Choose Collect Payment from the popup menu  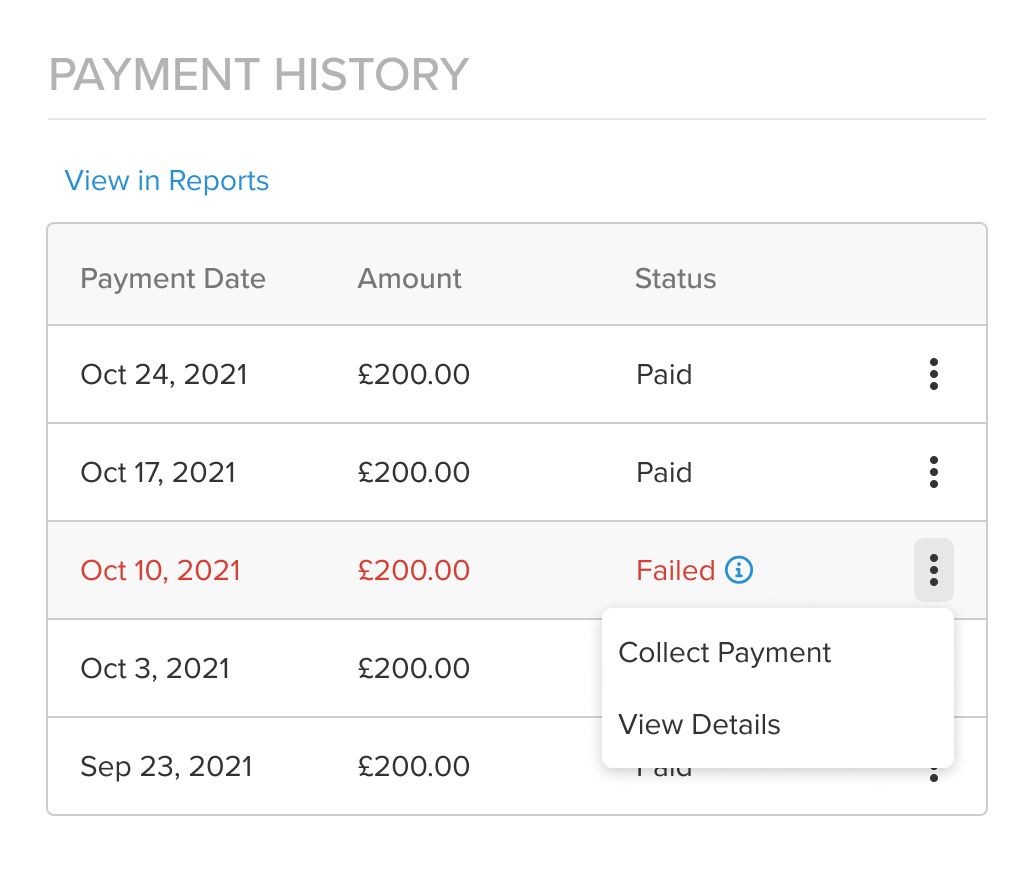(x=725, y=653)
